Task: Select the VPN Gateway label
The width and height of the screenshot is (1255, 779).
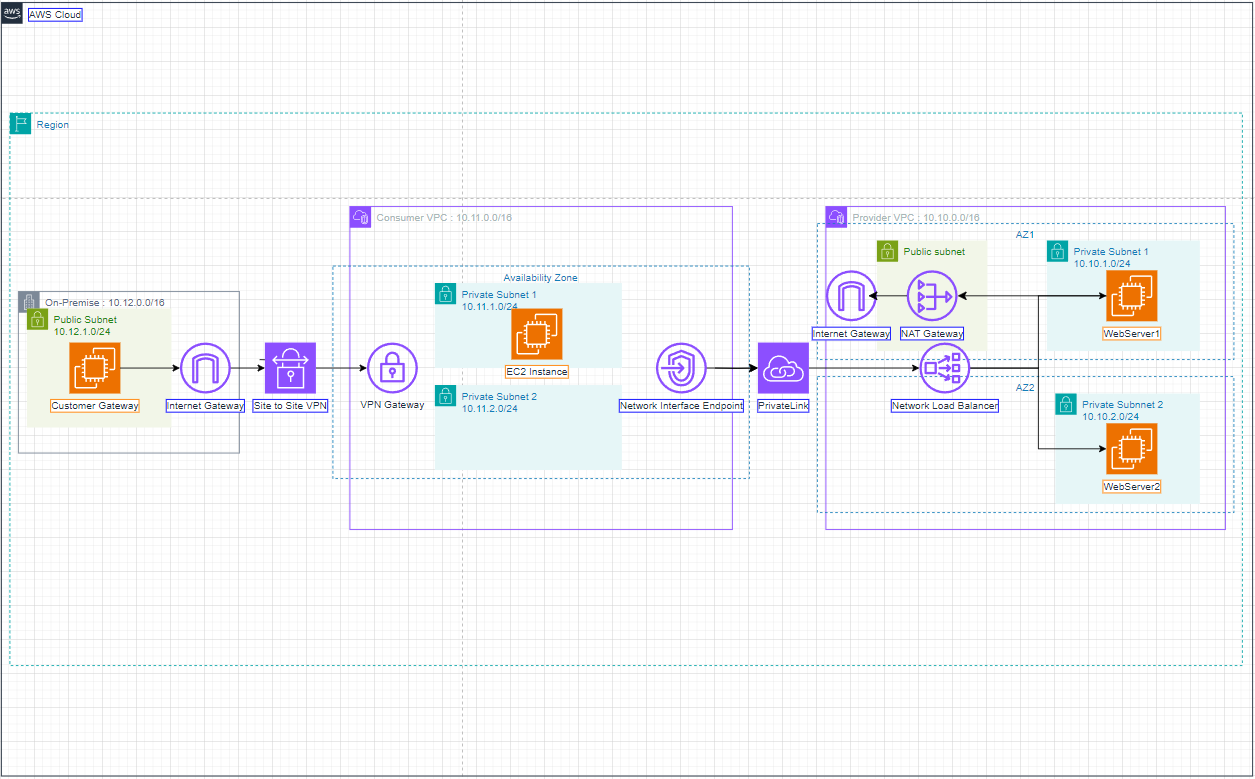Action: tap(392, 405)
